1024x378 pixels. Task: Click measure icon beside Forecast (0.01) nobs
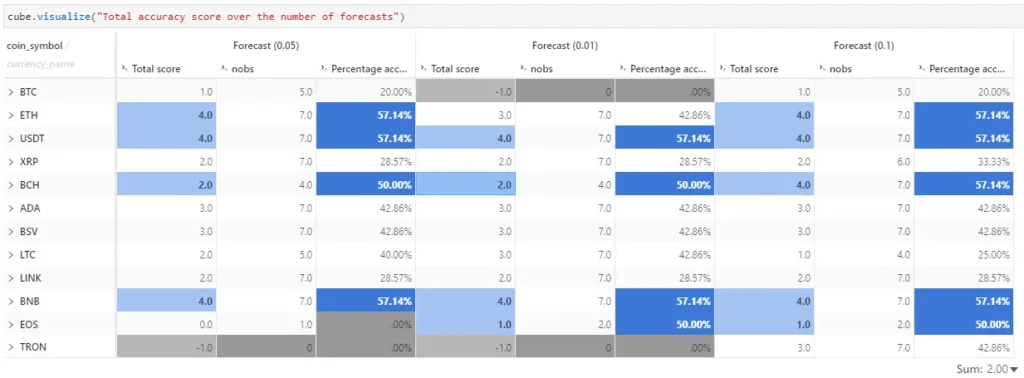[x=523, y=68]
